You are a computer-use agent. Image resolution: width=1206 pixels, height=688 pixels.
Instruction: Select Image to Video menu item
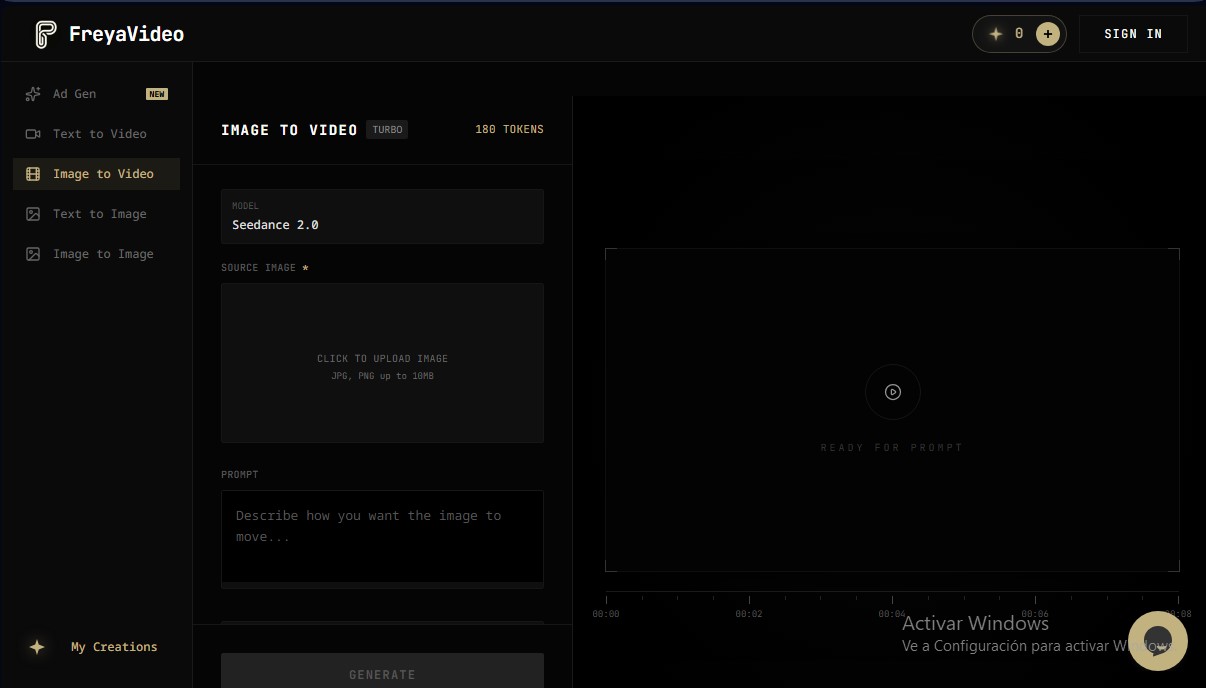(96, 174)
